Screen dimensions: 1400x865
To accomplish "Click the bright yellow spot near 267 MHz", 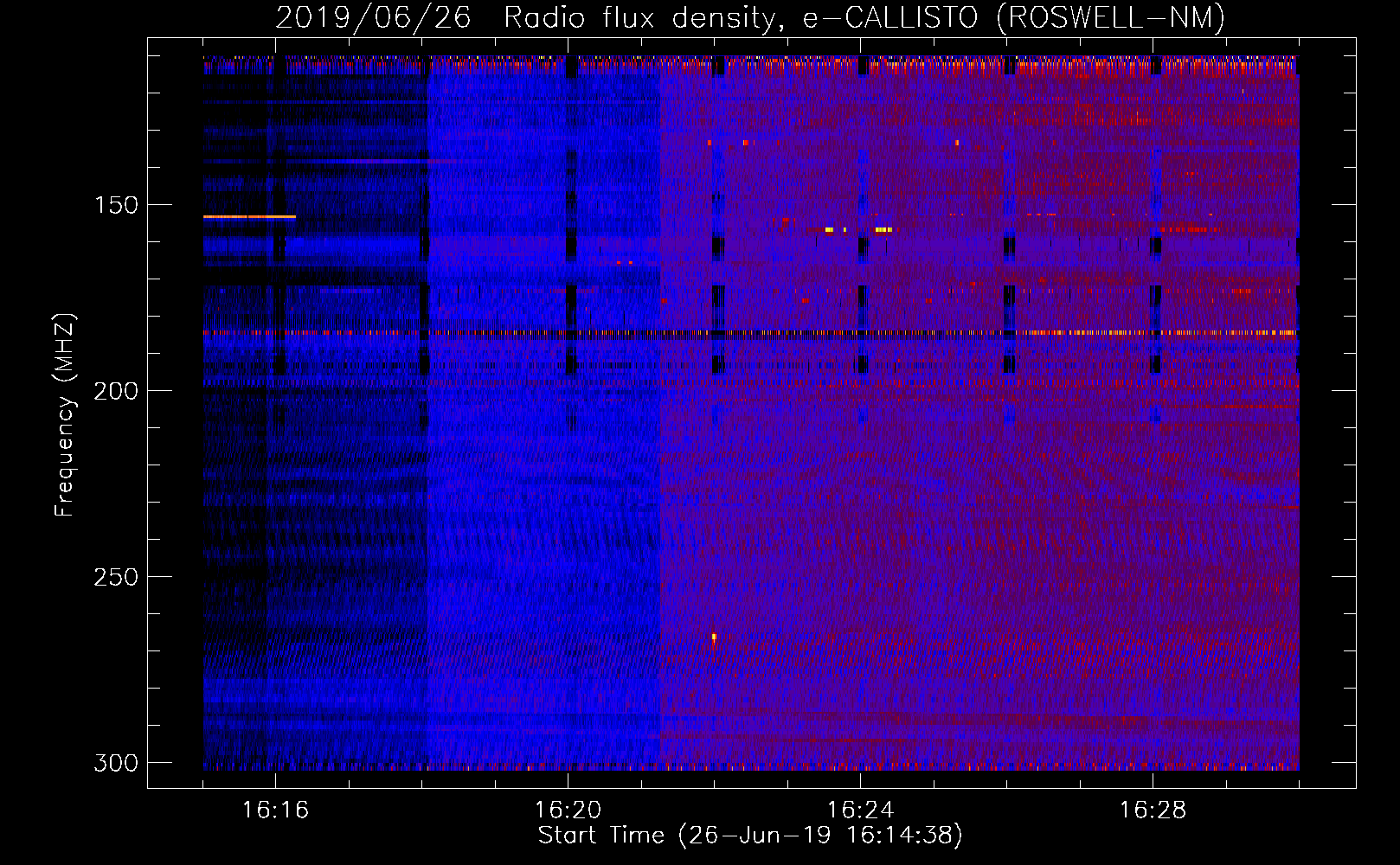I will (714, 637).
